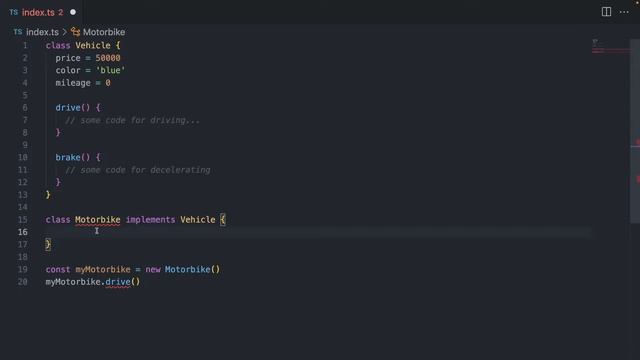Click Motorbike in the breadcrumb

104,32
